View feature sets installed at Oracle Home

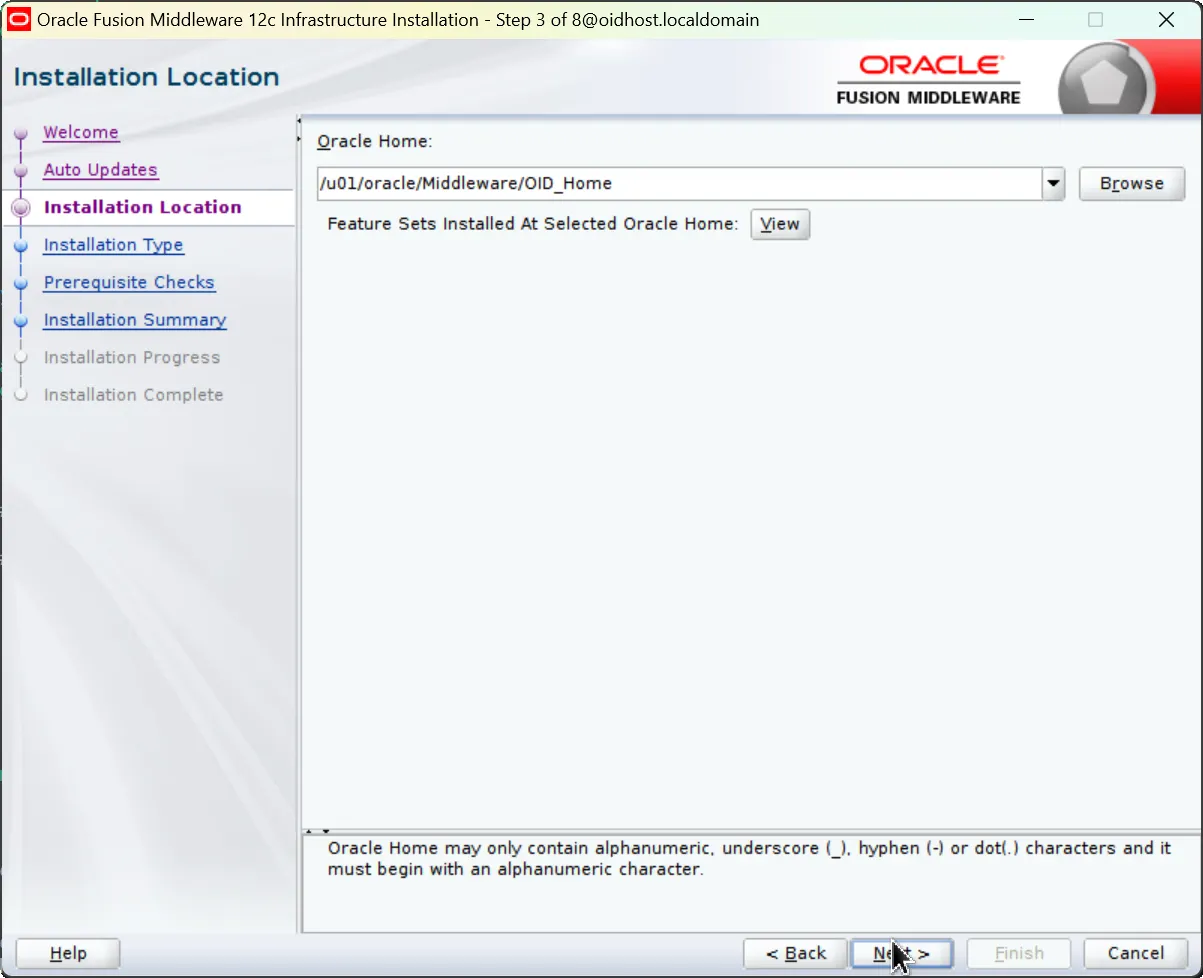point(780,224)
